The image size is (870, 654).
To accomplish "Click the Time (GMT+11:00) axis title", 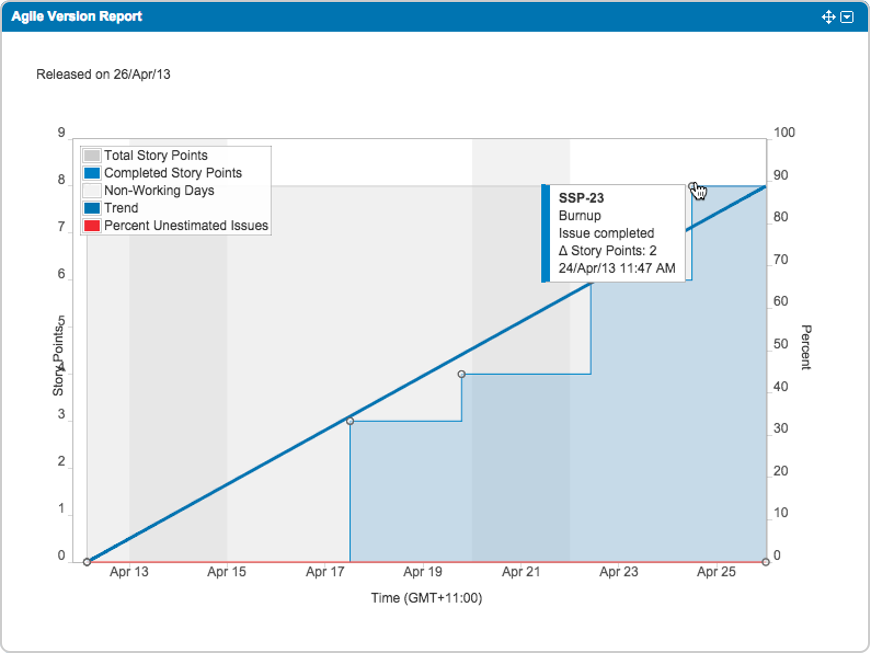I will (x=426, y=599).
